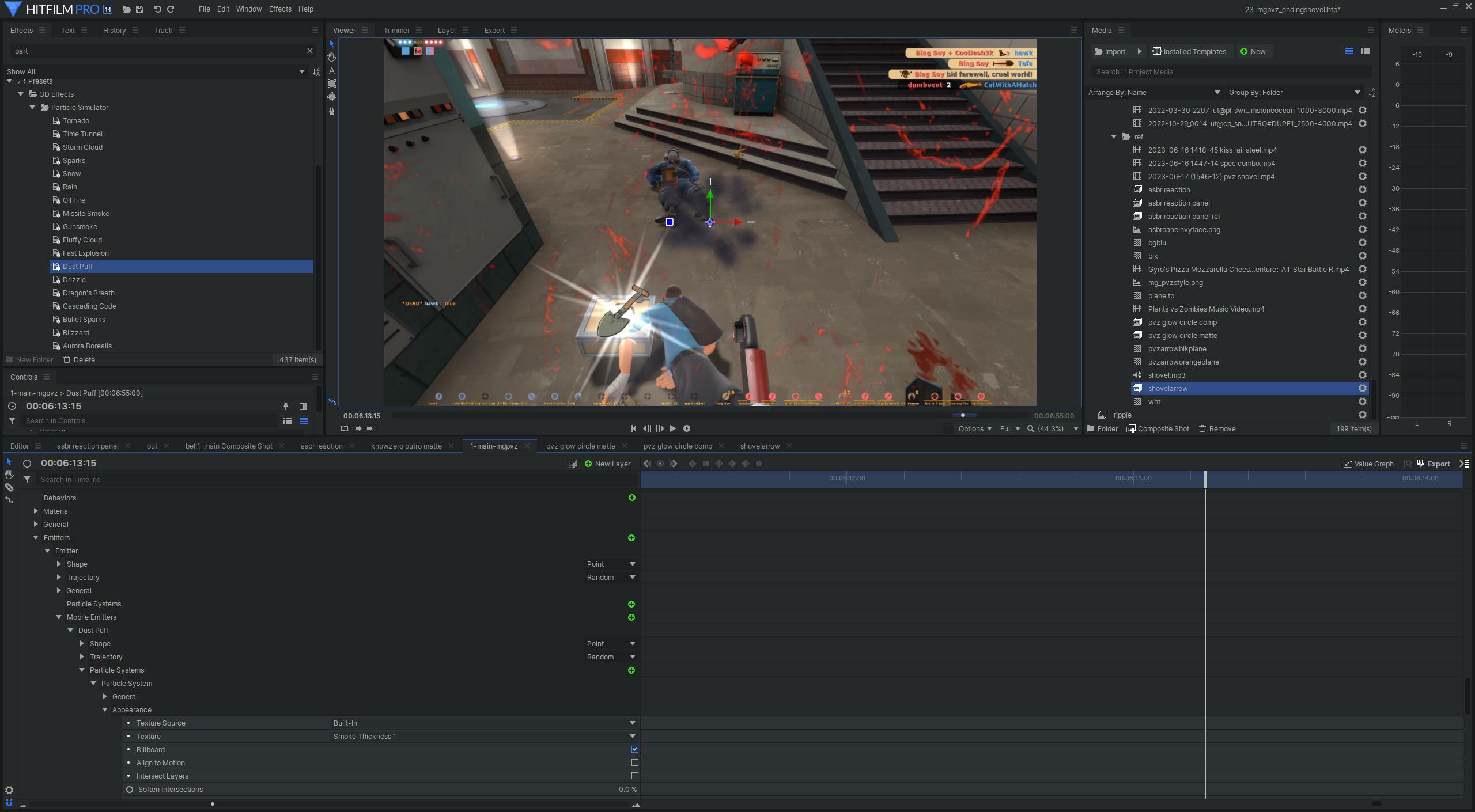Screen dimensions: 1475x812
Task: Enable Intersect Layers checkbox
Action: coord(635,776)
